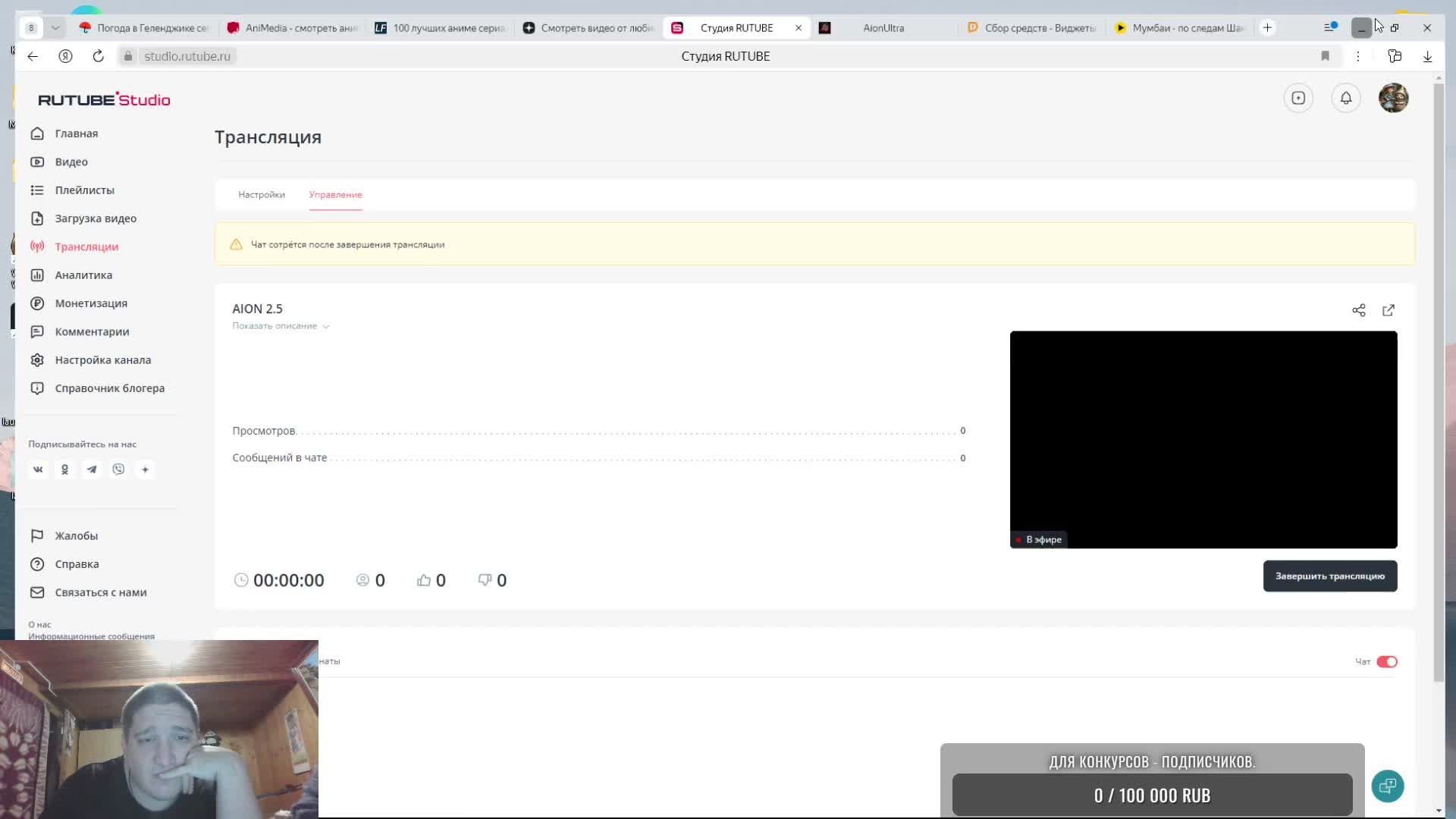Switch to Погода в Геленджике browser tab

pyautogui.click(x=144, y=28)
